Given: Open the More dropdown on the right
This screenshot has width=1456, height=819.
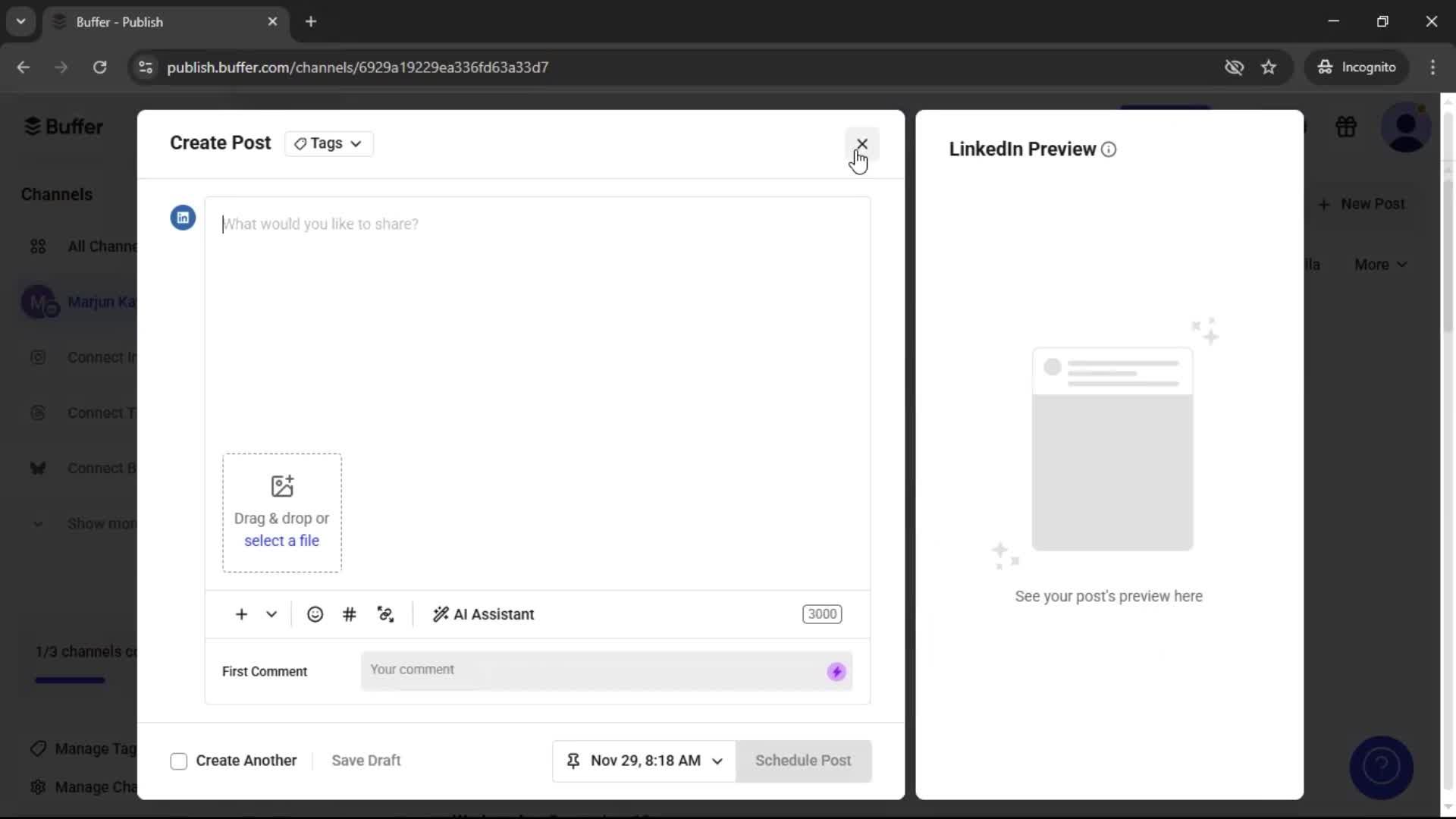Looking at the screenshot, I should (1379, 264).
